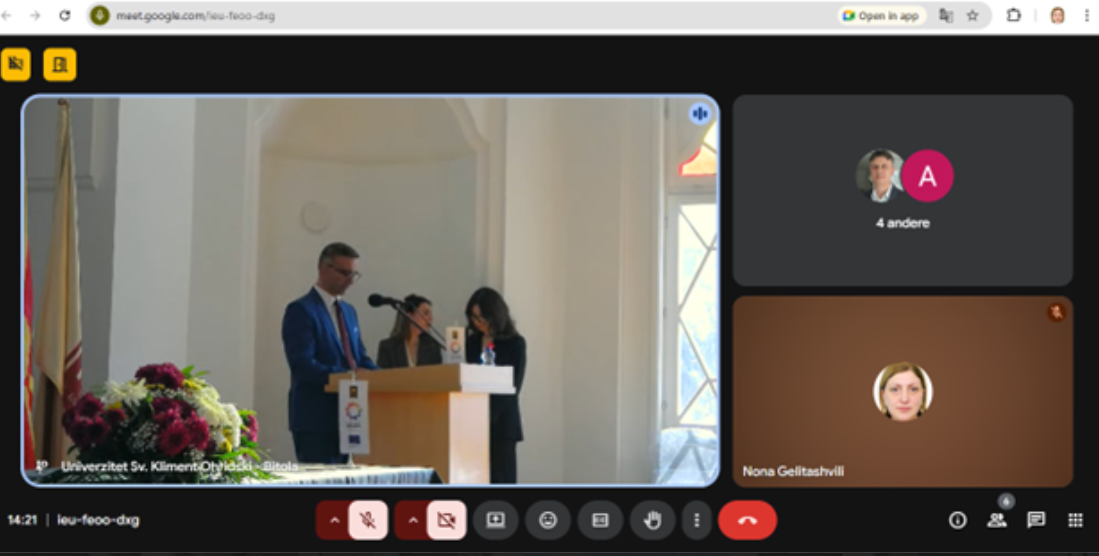Open meeting details info icon
The image size is (1099, 556).
click(x=957, y=520)
